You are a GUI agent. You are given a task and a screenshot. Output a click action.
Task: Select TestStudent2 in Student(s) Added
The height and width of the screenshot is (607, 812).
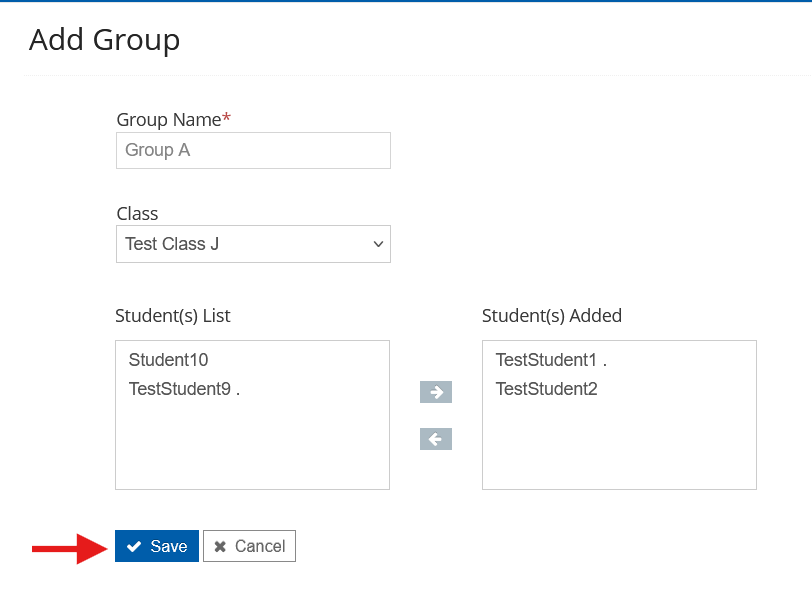(x=546, y=389)
